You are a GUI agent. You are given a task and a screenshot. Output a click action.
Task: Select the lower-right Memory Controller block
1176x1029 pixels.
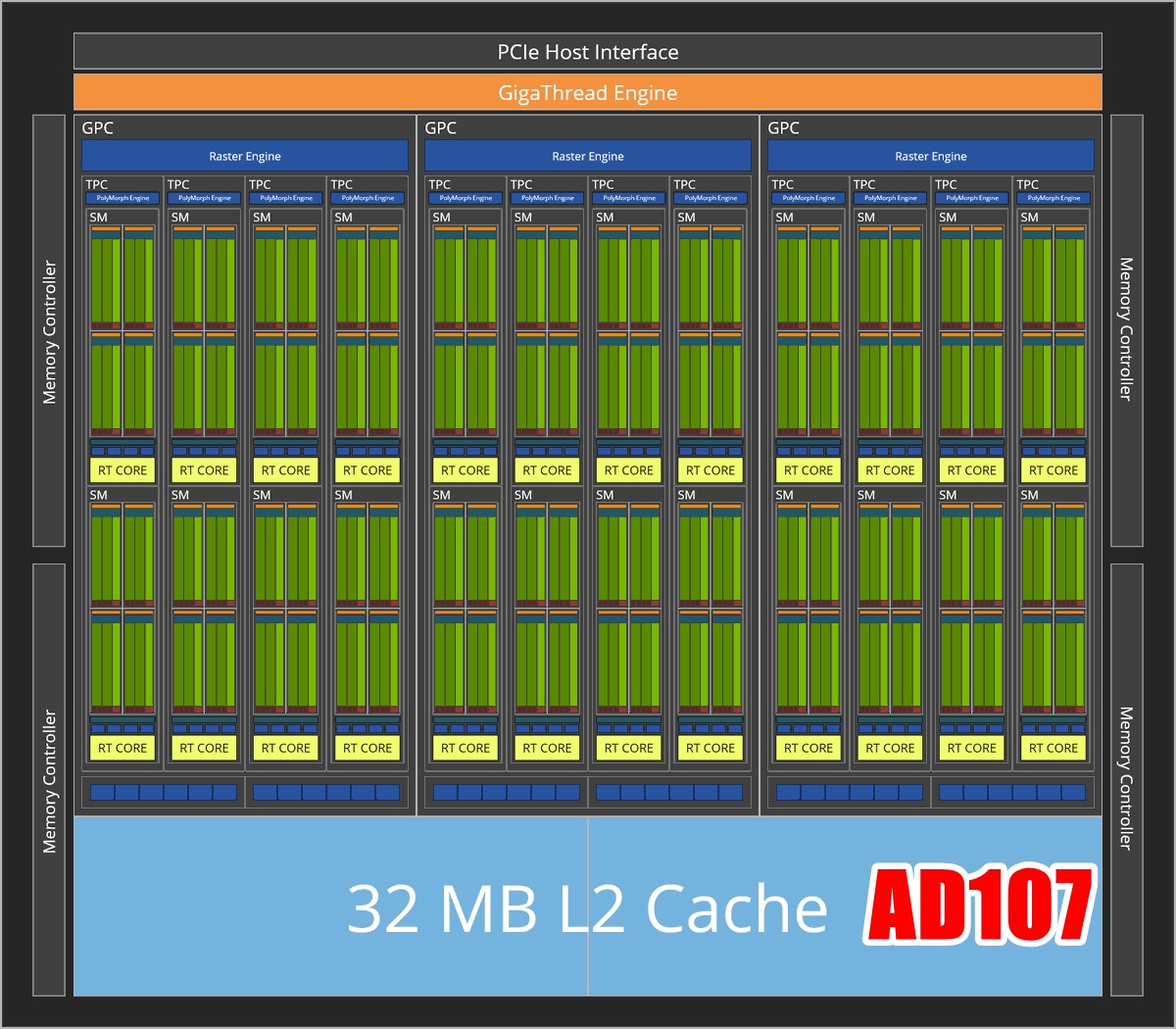[x=1126, y=780]
